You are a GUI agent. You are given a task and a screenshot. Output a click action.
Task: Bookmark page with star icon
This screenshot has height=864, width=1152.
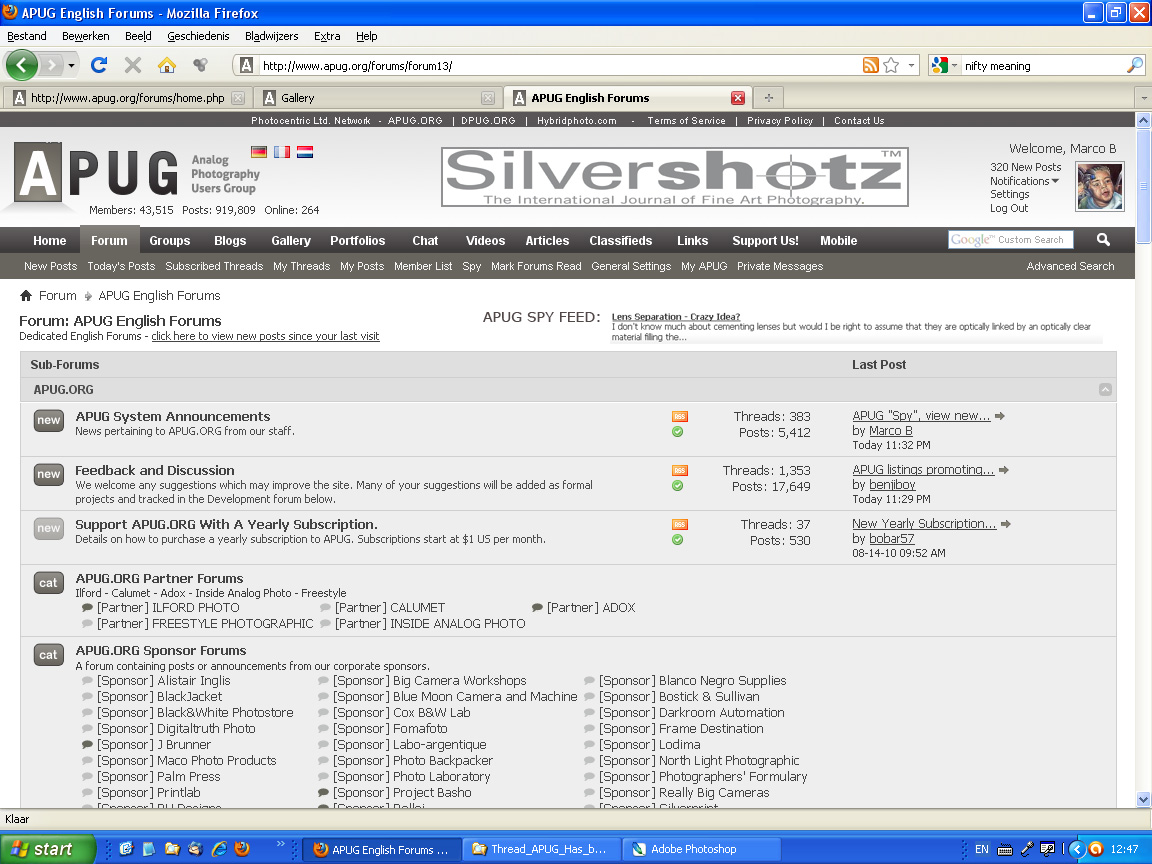pos(891,65)
